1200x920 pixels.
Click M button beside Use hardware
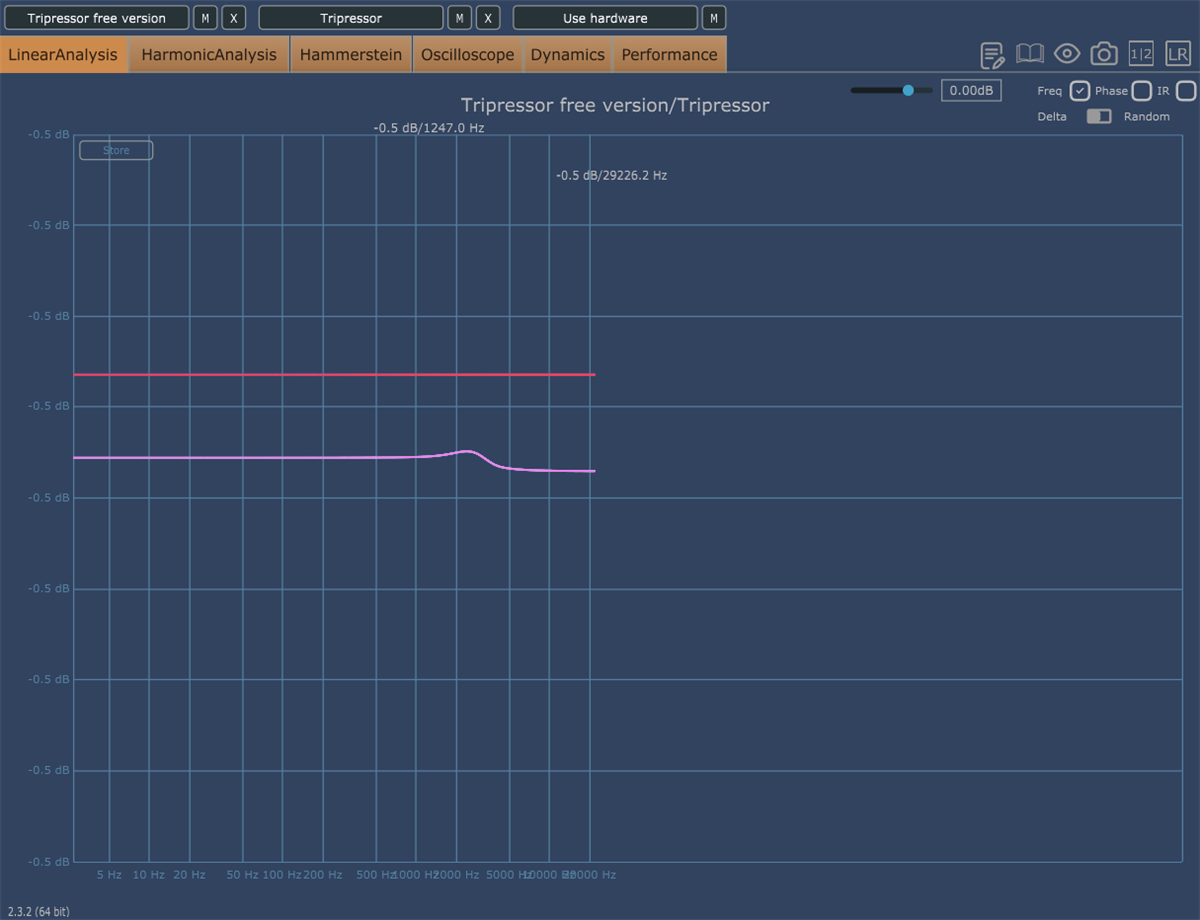(714, 18)
